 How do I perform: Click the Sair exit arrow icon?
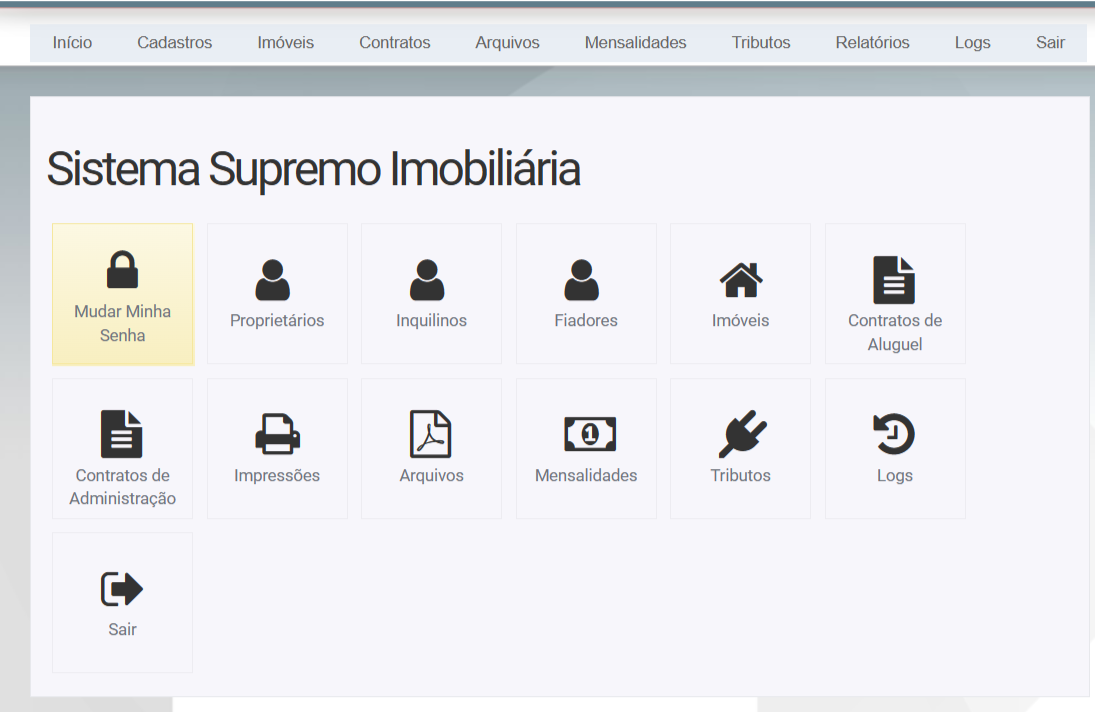[122, 589]
